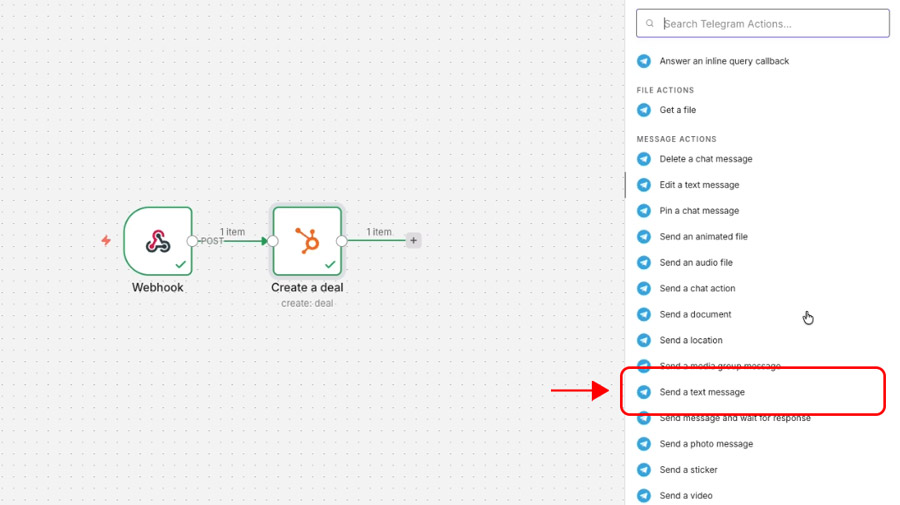The height and width of the screenshot is (505, 900).
Task: Click the plus button after Create a deal
Action: click(x=413, y=241)
